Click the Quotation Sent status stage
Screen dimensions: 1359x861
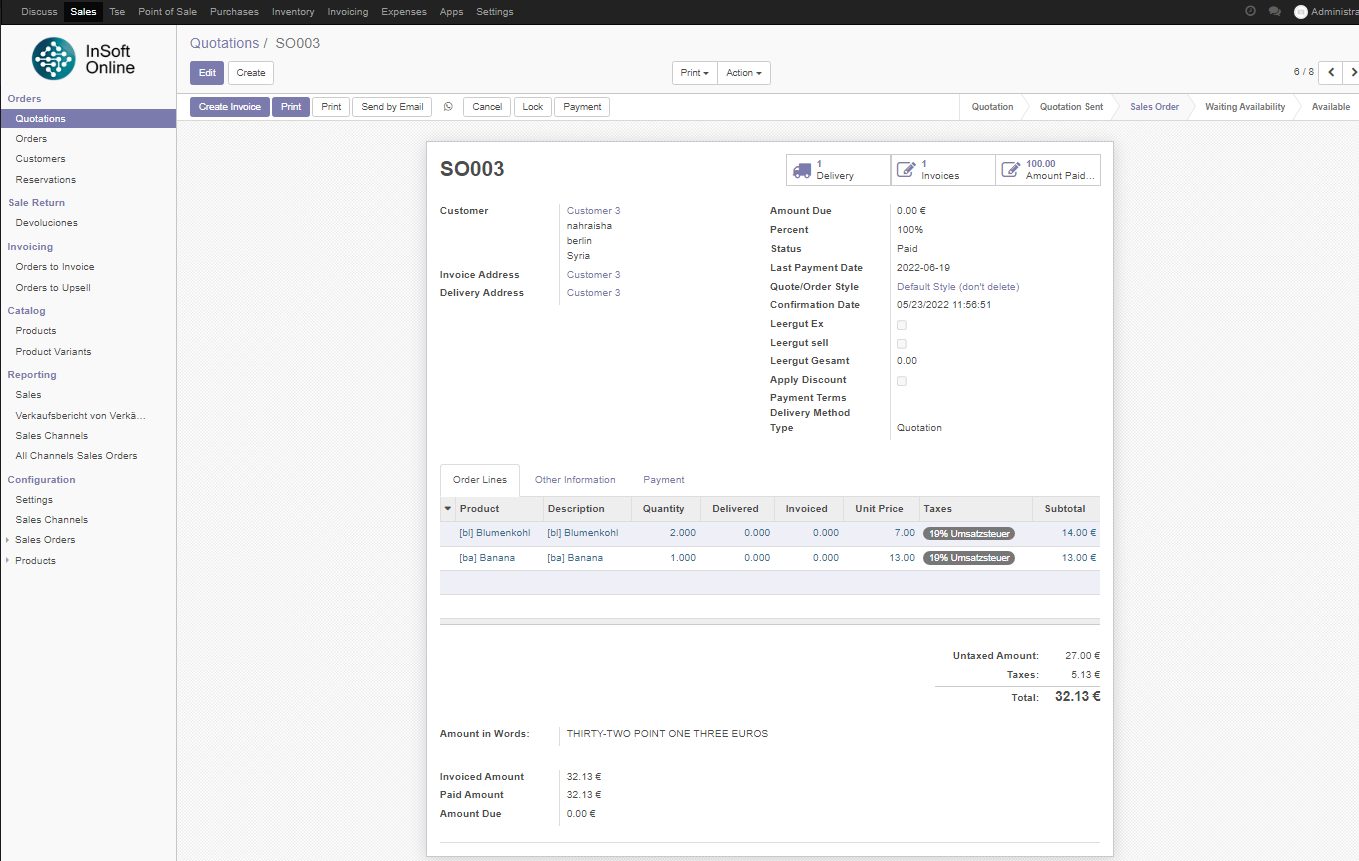coord(1071,107)
